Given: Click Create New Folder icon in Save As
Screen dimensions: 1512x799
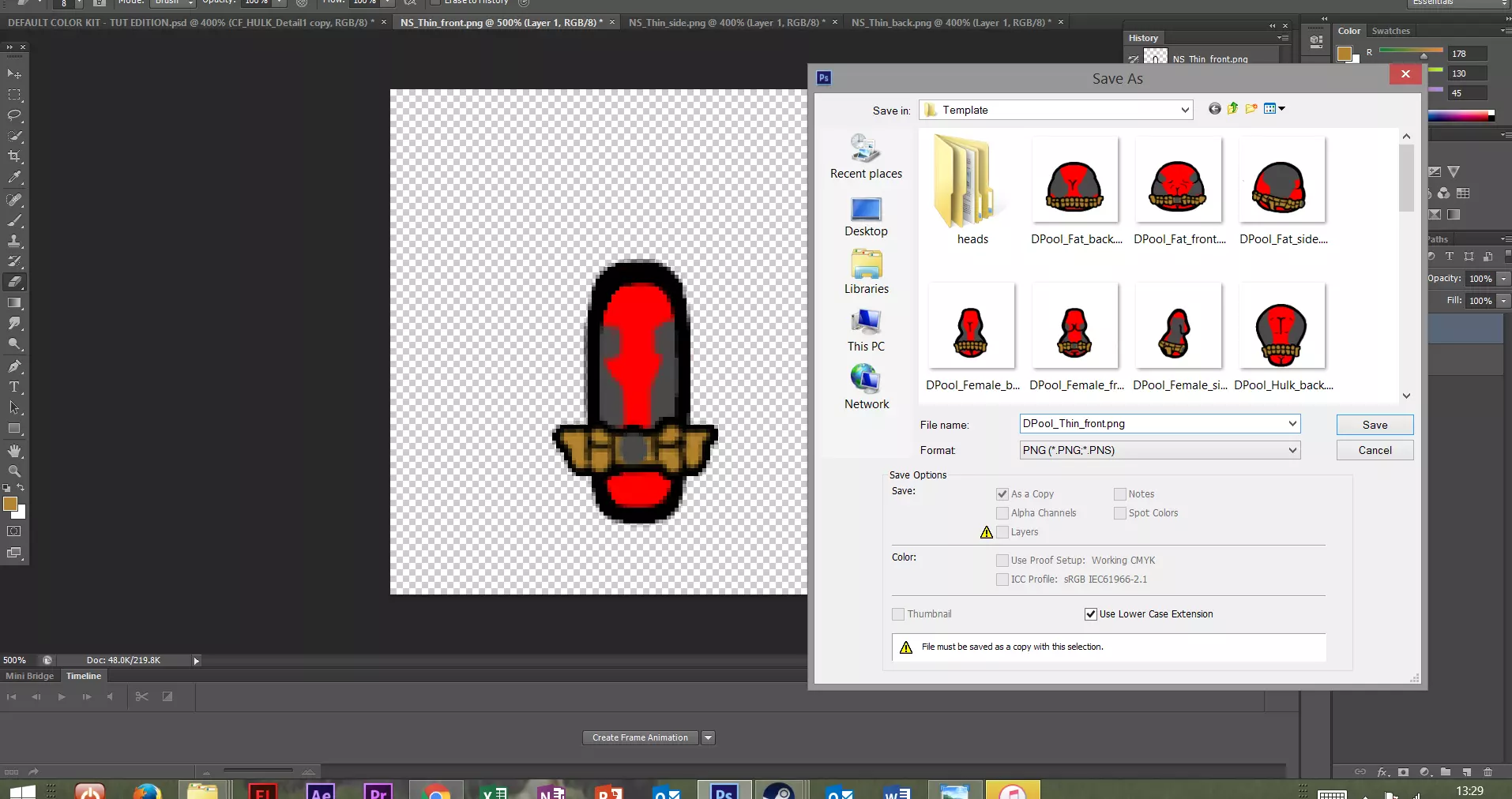Looking at the screenshot, I should point(1251,109).
